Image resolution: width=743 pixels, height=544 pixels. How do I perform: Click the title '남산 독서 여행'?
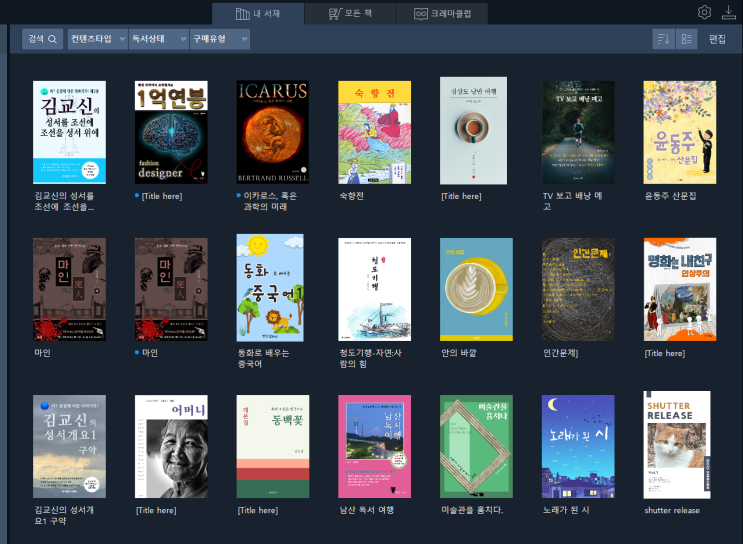[x=367, y=510]
